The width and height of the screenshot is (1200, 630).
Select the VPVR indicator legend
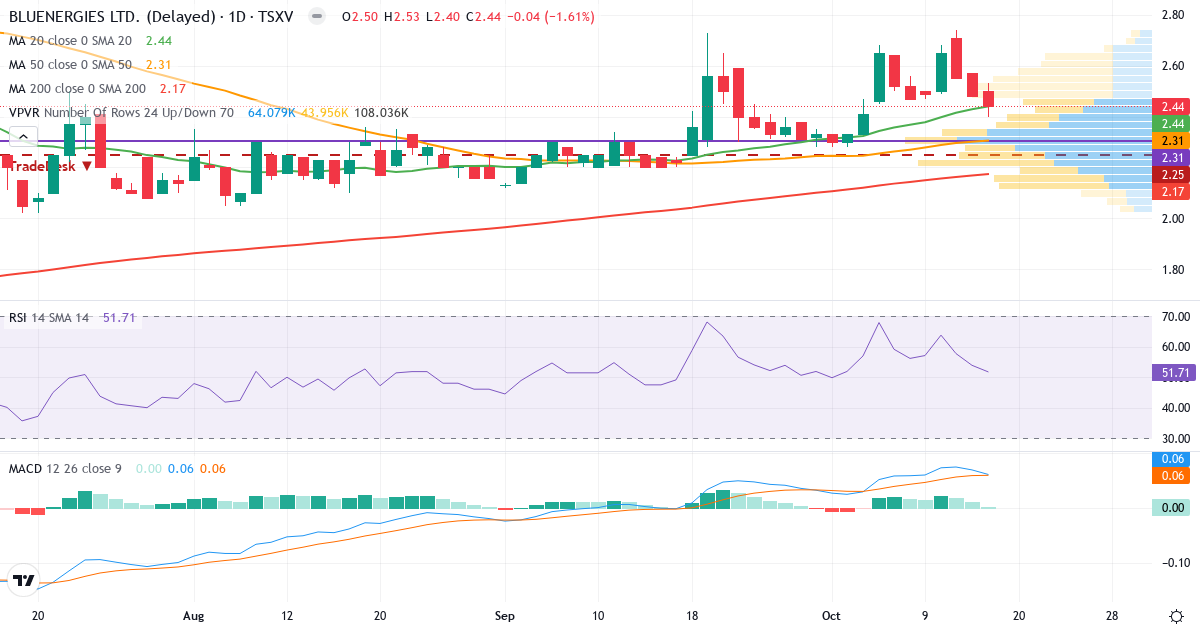[121, 113]
